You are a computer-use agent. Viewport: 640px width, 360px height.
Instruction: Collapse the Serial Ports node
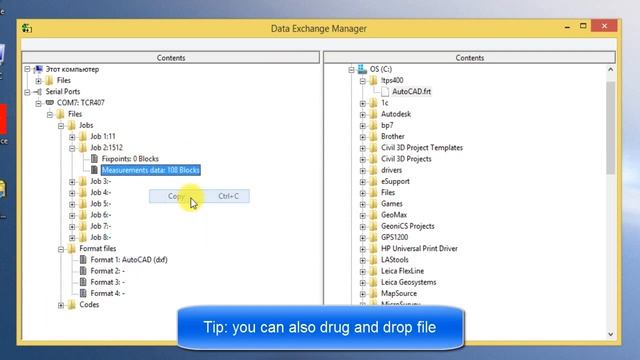(x=27, y=92)
